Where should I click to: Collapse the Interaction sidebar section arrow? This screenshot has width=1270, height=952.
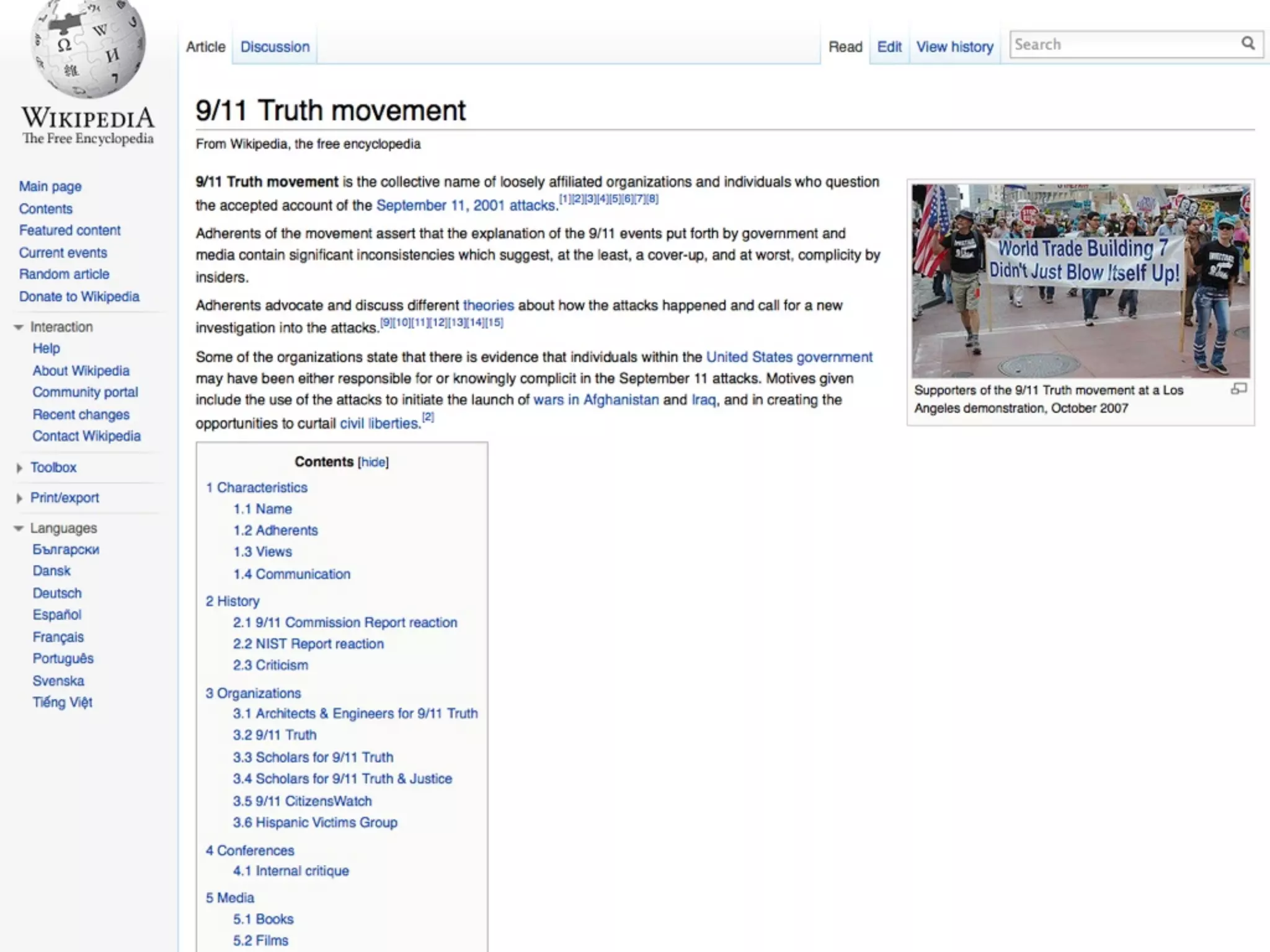[x=19, y=327]
